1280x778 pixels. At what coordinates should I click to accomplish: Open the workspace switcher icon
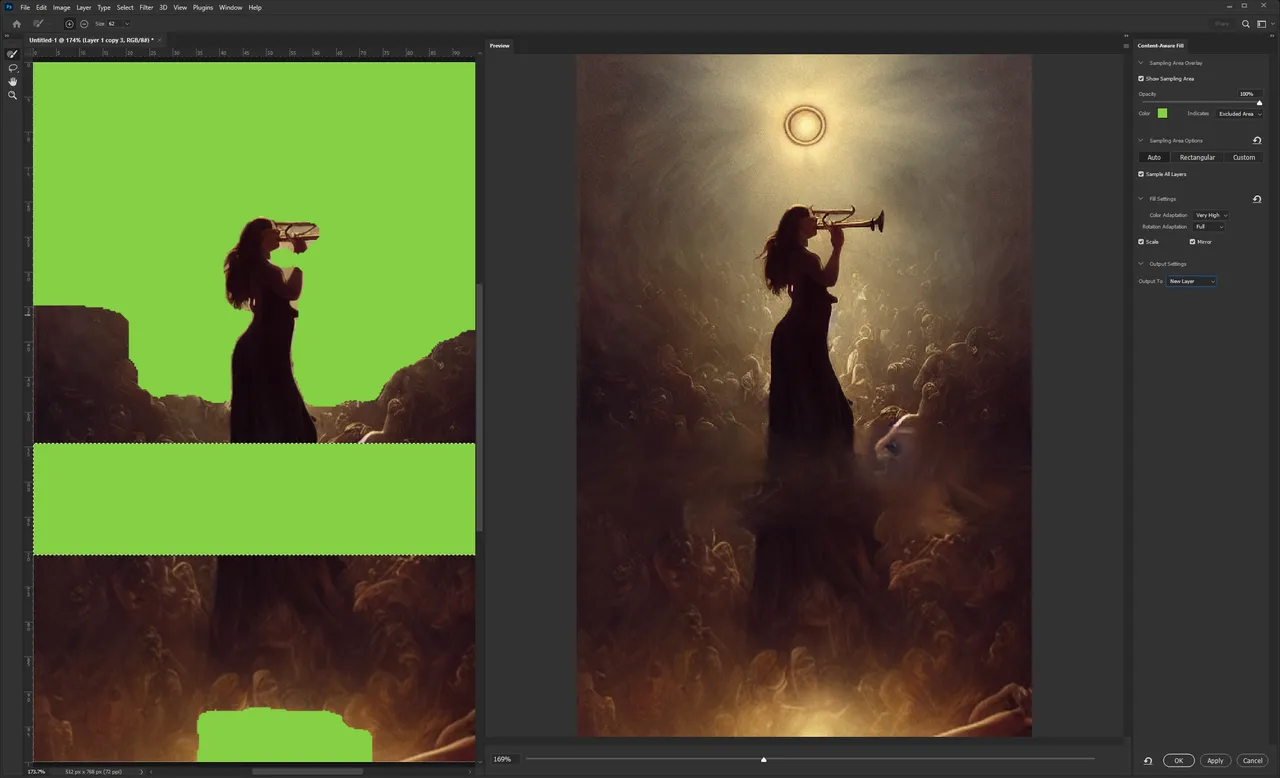(x=1261, y=23)
